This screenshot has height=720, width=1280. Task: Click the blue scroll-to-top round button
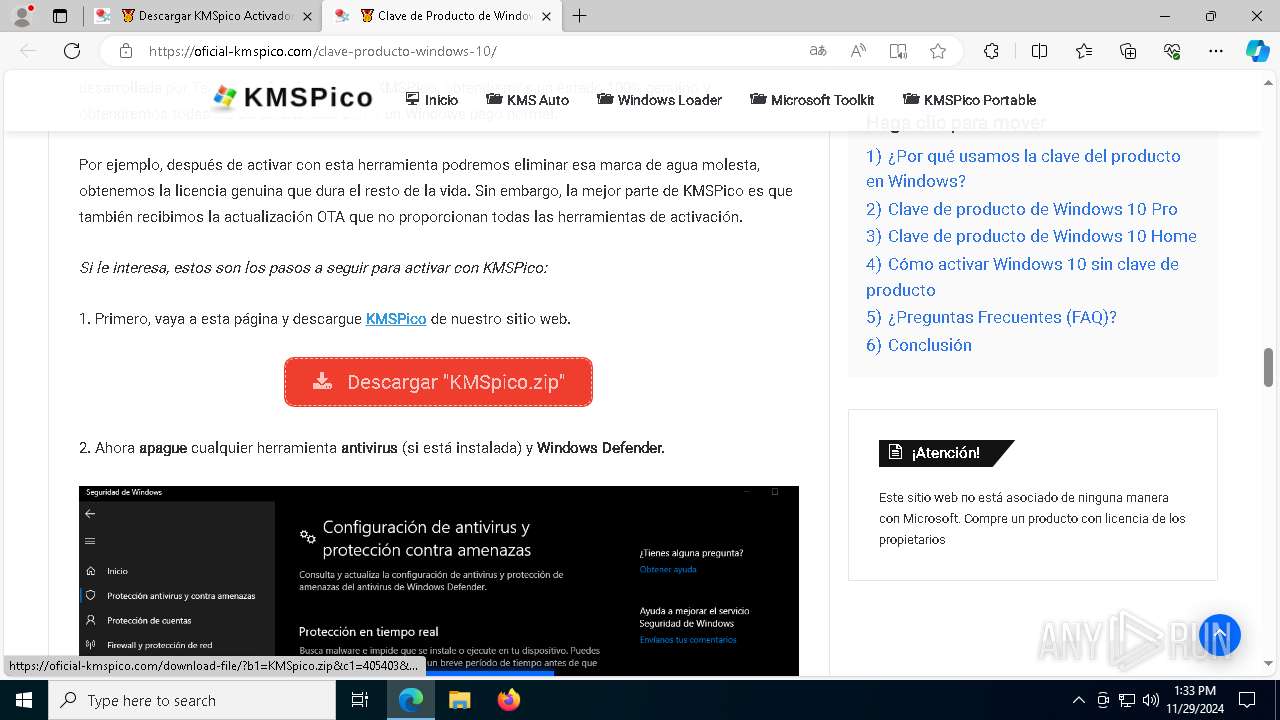coord(1220,635)
